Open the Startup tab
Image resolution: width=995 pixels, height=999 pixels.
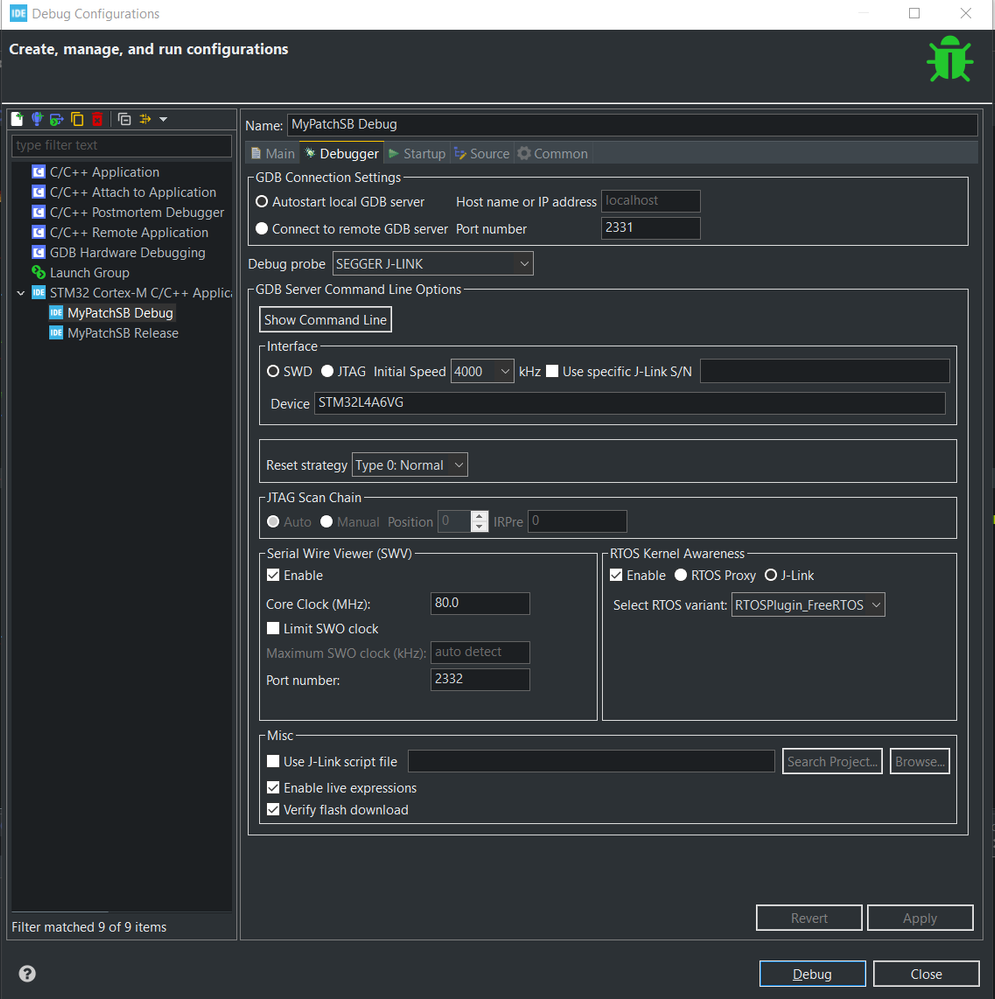click(417, 154)
